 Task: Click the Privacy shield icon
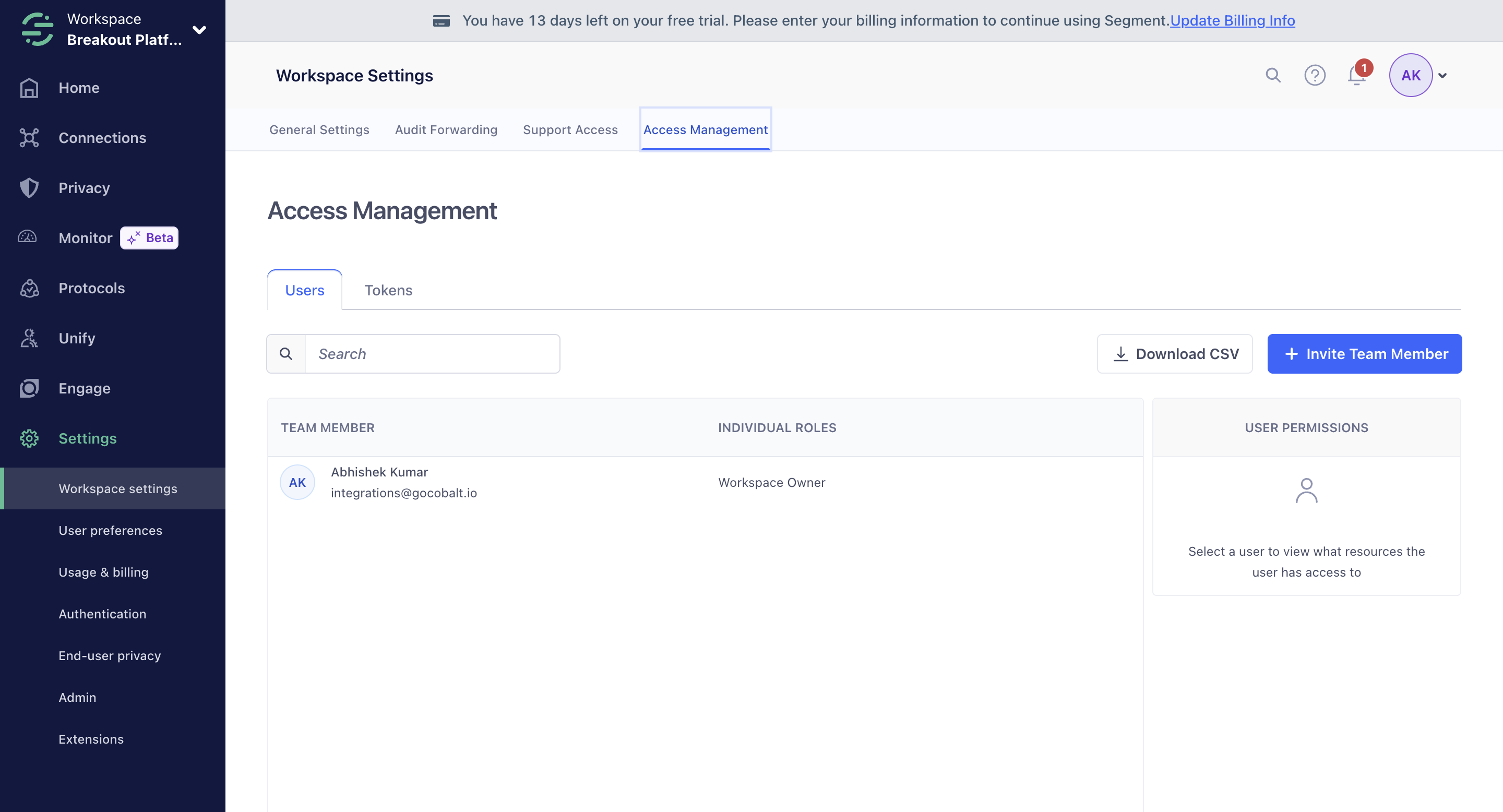(29, 188)
